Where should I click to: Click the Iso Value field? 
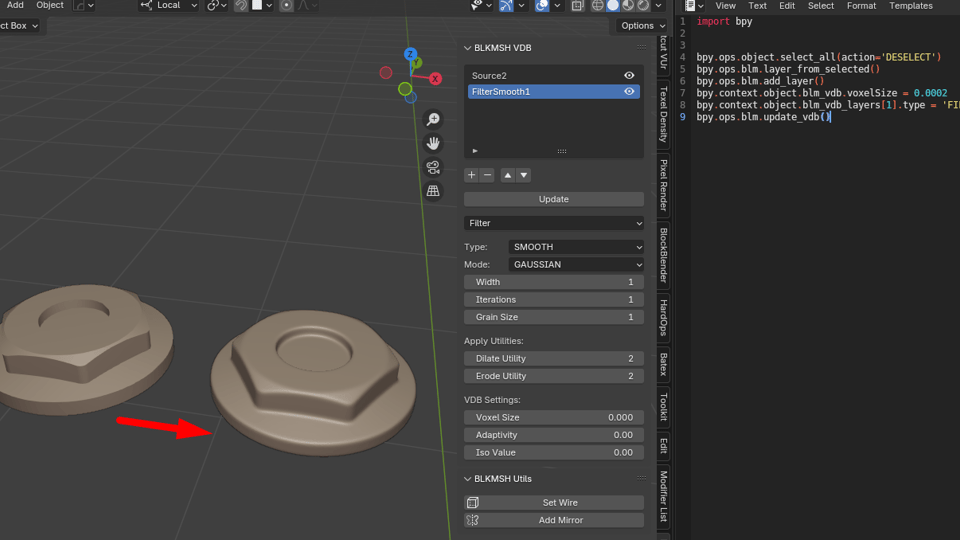(554, 452)
